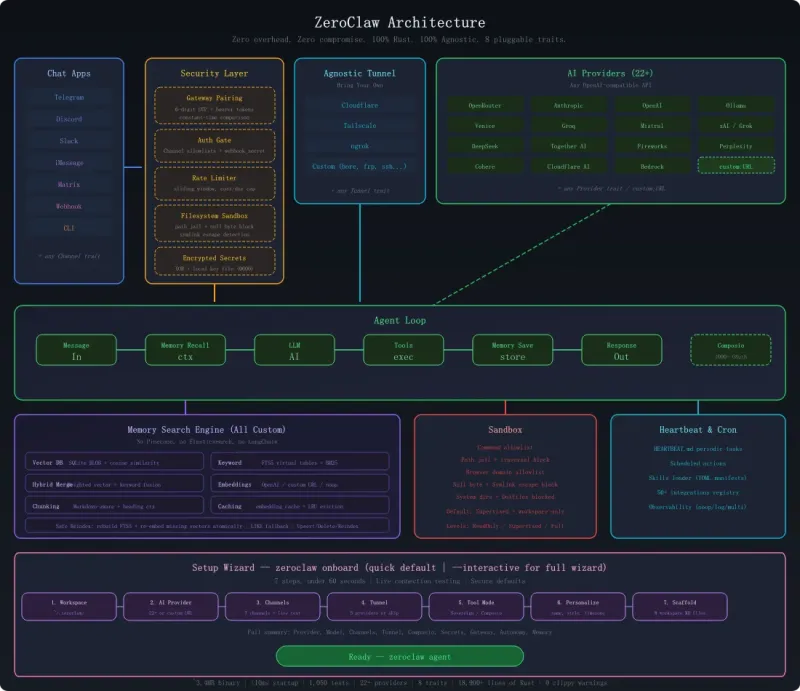This screenshot has width=800, height=691.
Task: Select the dashed custom URL provider box
Action: pos(735,165)
